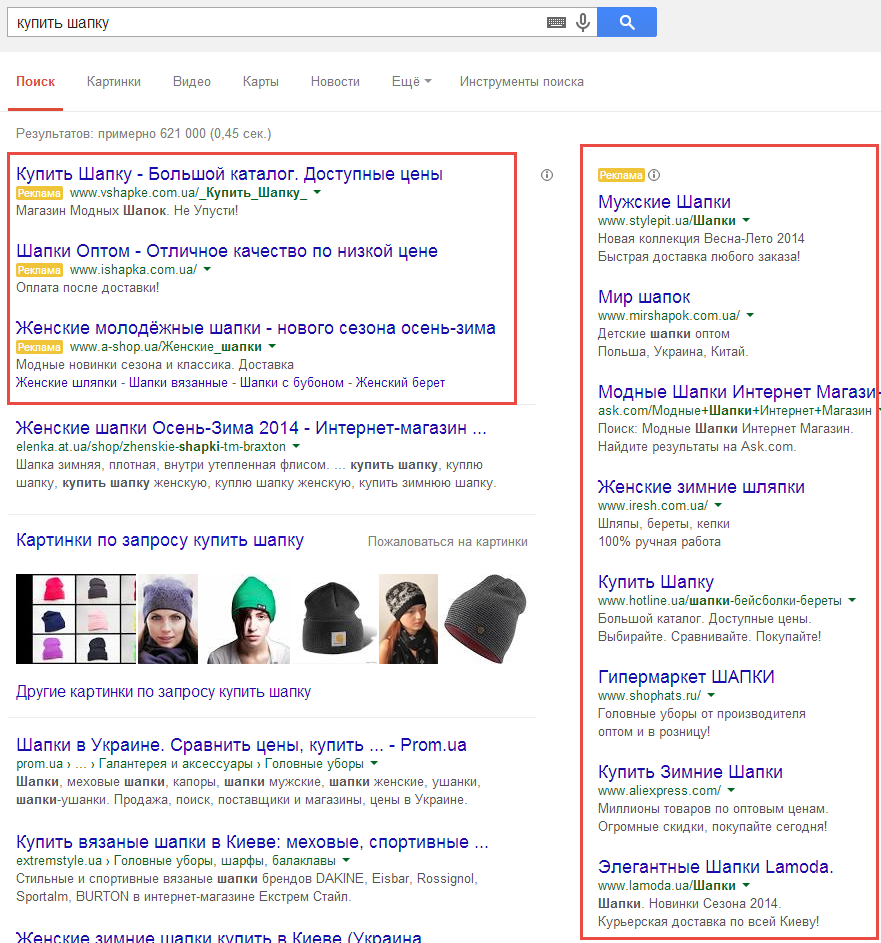The height and width of the screenshot is (943, 881).
Task: Switch to the Видео tab
Action: (x=192, y=82)
